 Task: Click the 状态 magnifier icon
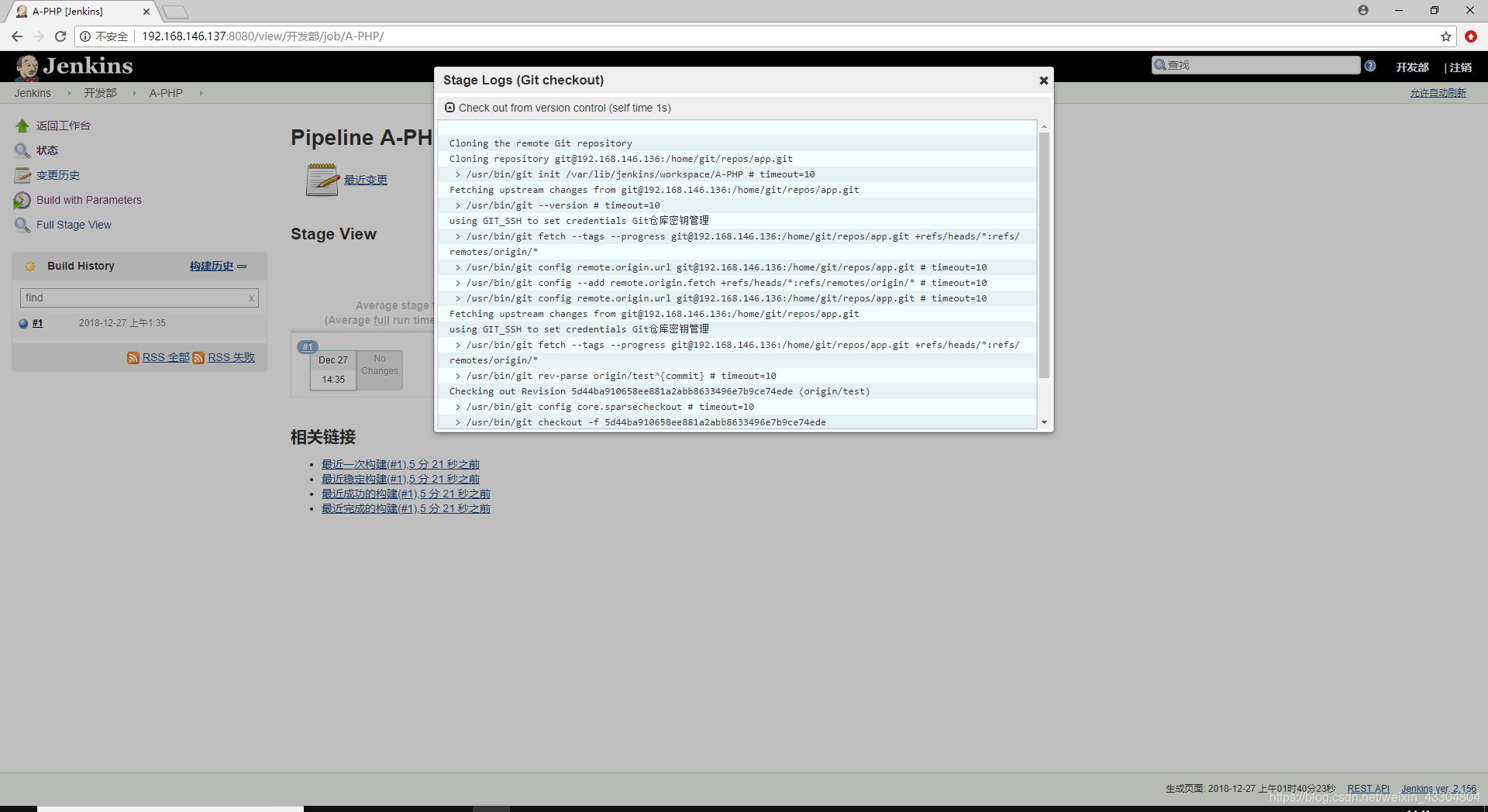[22, 150]
